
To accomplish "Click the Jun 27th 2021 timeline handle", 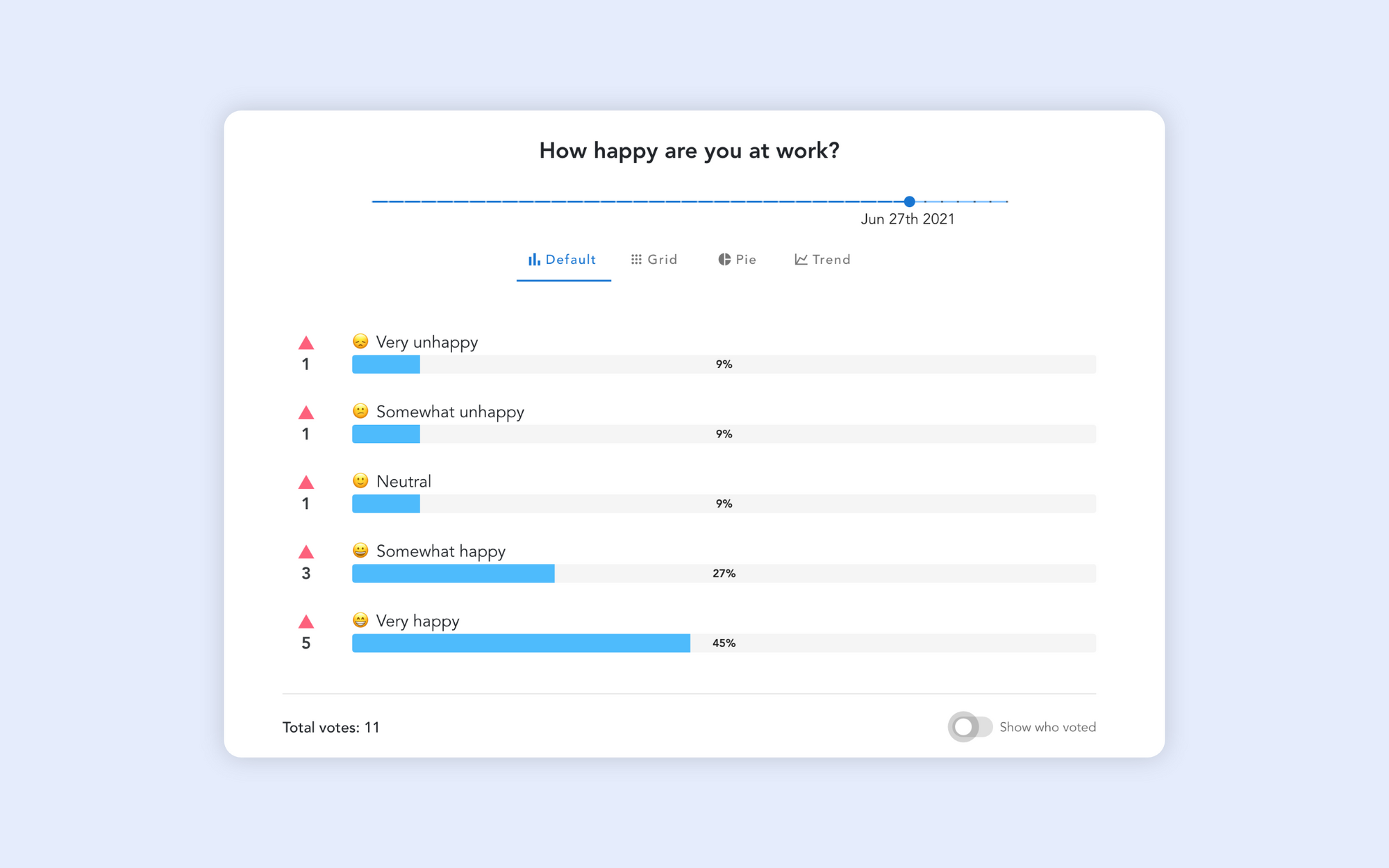I will coord(909,201).
